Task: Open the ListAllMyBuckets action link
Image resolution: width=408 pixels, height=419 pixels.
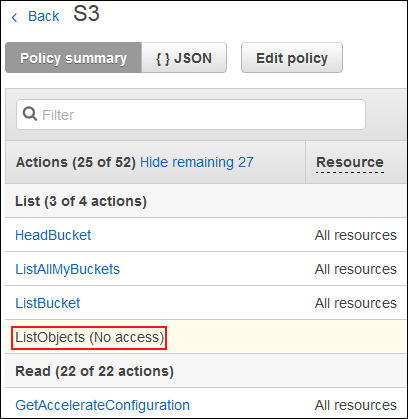Action: pos(67,269)
